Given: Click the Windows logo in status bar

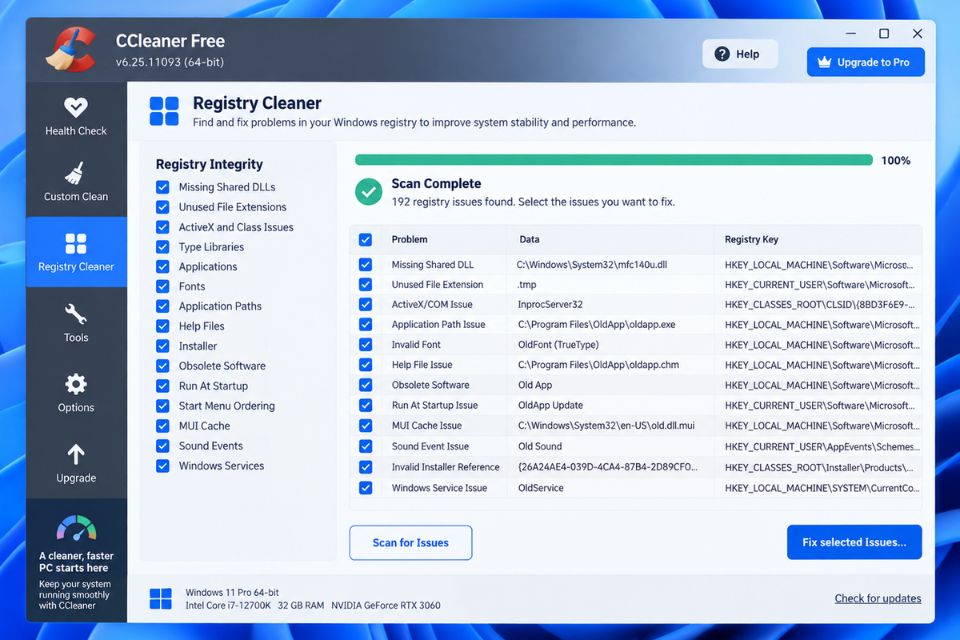Looking at the screenshot, I should 160,598.
